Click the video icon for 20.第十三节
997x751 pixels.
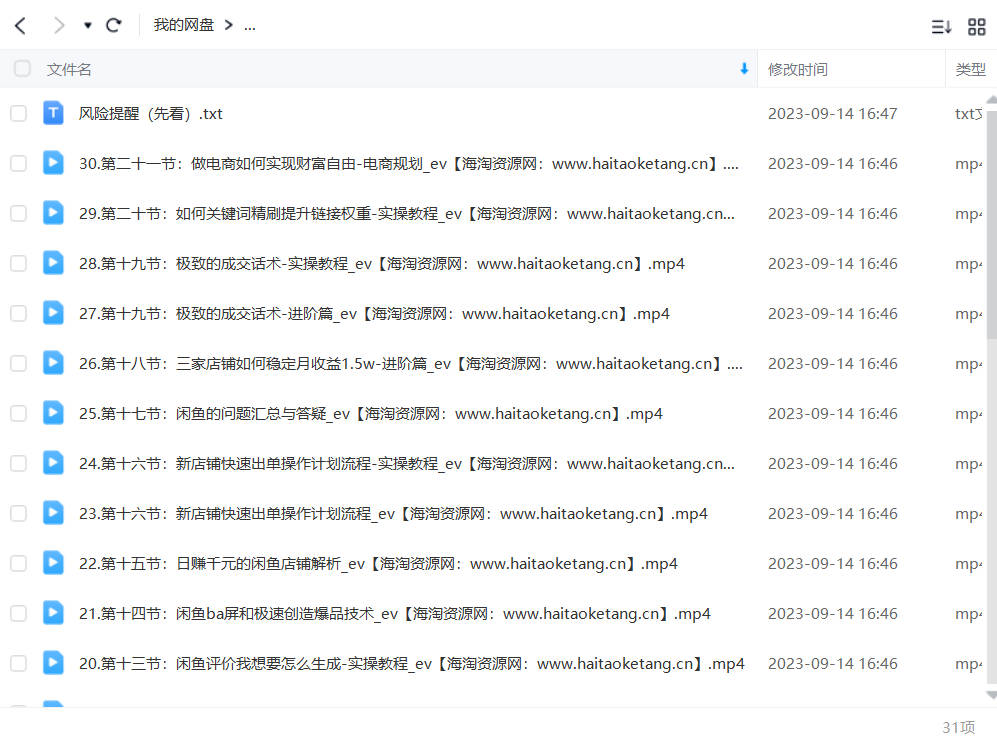coord(53,663)
